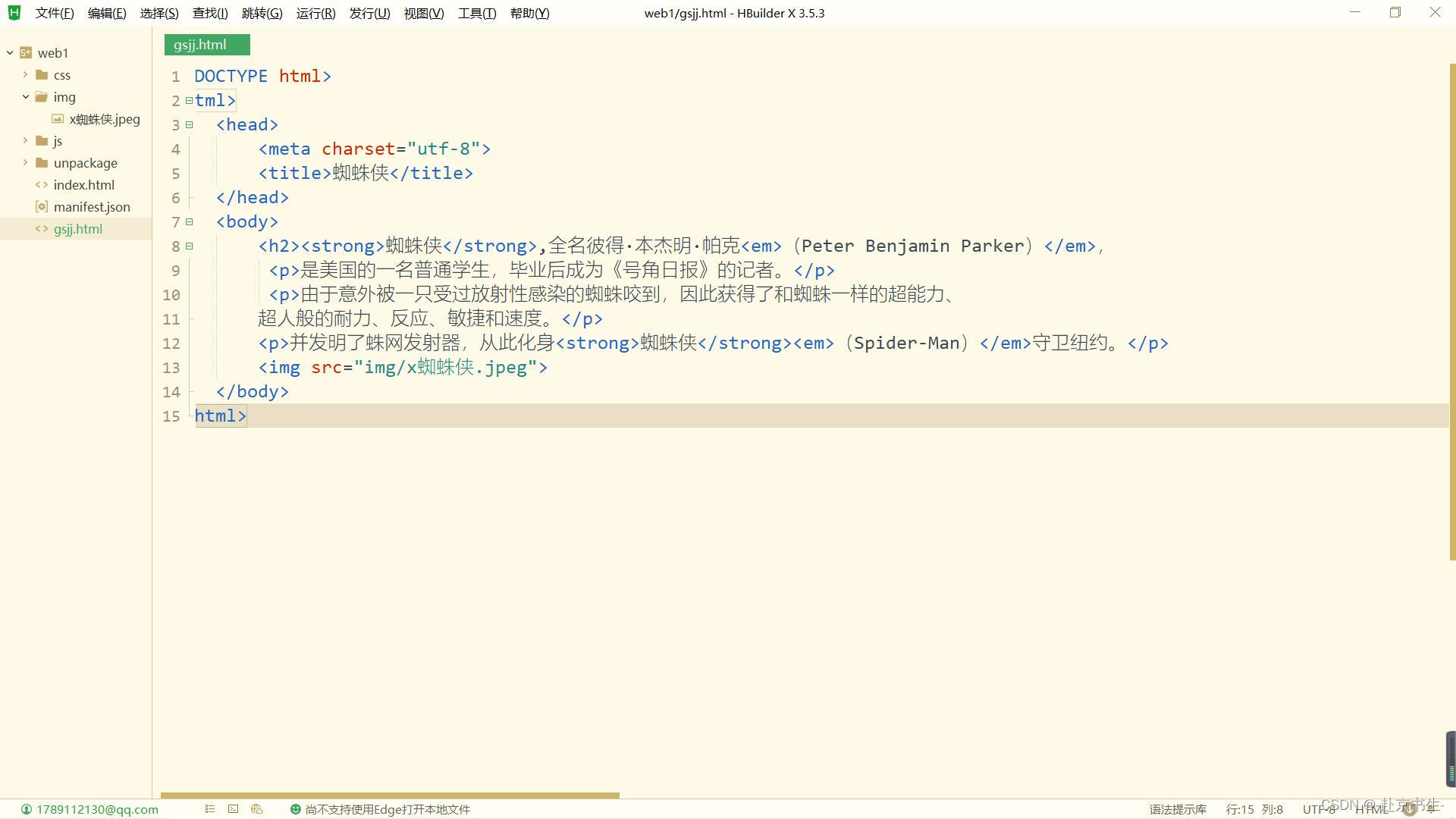Open the terminal icon in status bar
1456x819 pixels.
click(x=233, y=809)
